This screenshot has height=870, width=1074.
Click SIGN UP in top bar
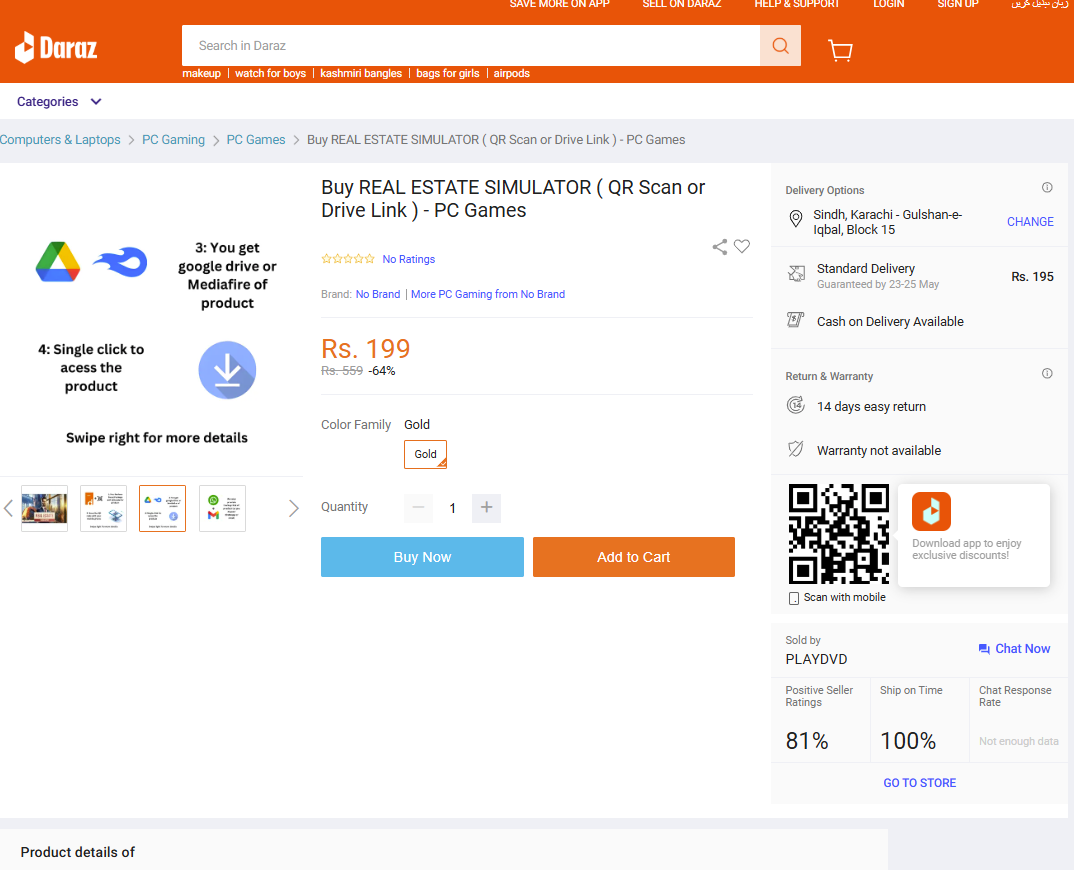coord(958,4)
